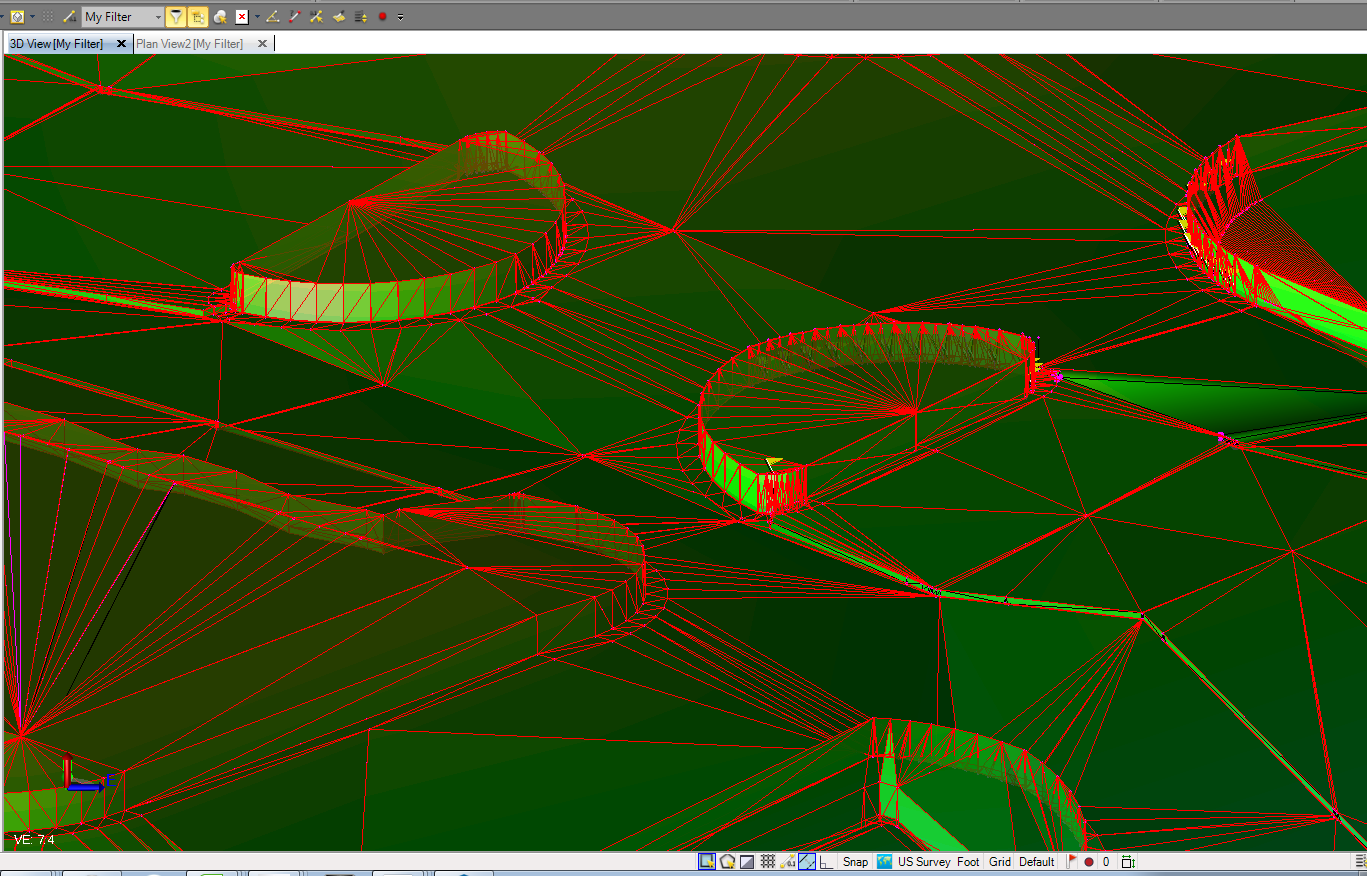Click the crossed lines with cursor icon

[x=316, y=17]
